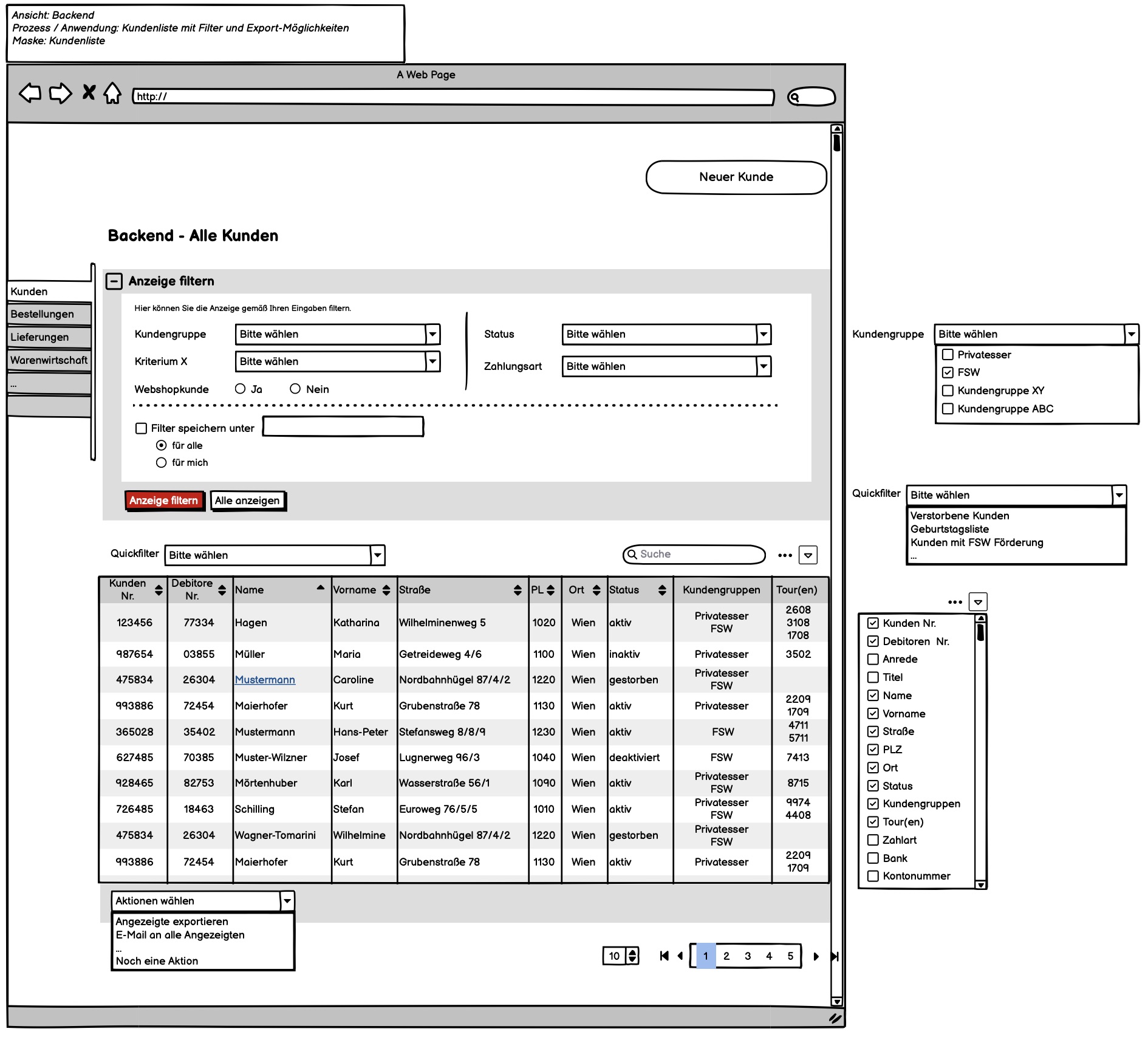The image size is (1148, 1040).
Task: Click the browser stop X icon
Action: tap(89, 92)
